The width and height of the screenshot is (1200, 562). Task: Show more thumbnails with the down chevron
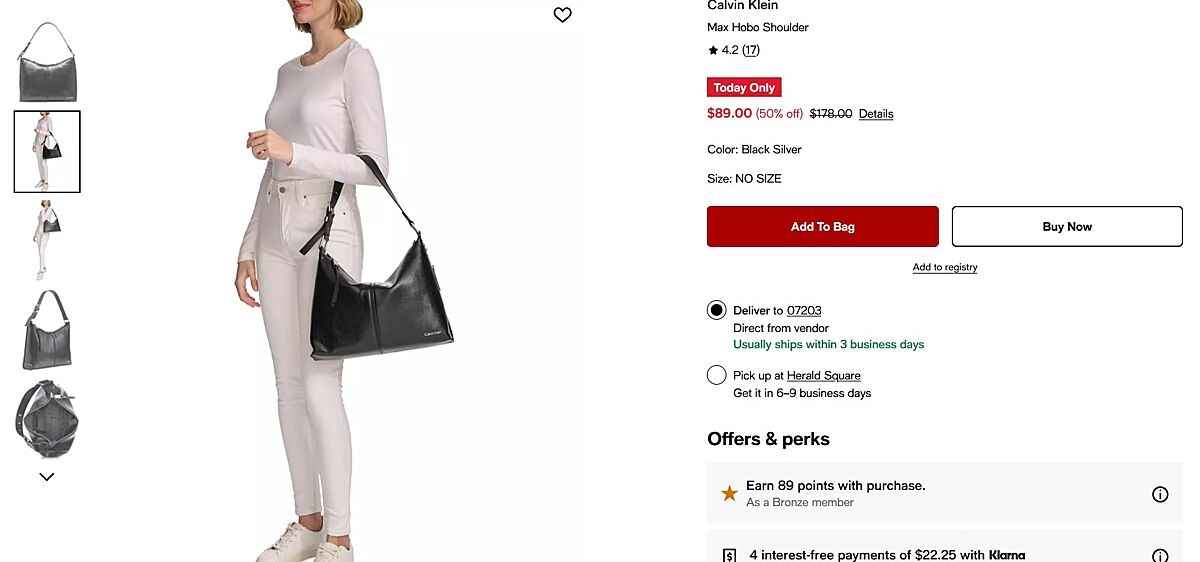[x=46, y=477]
